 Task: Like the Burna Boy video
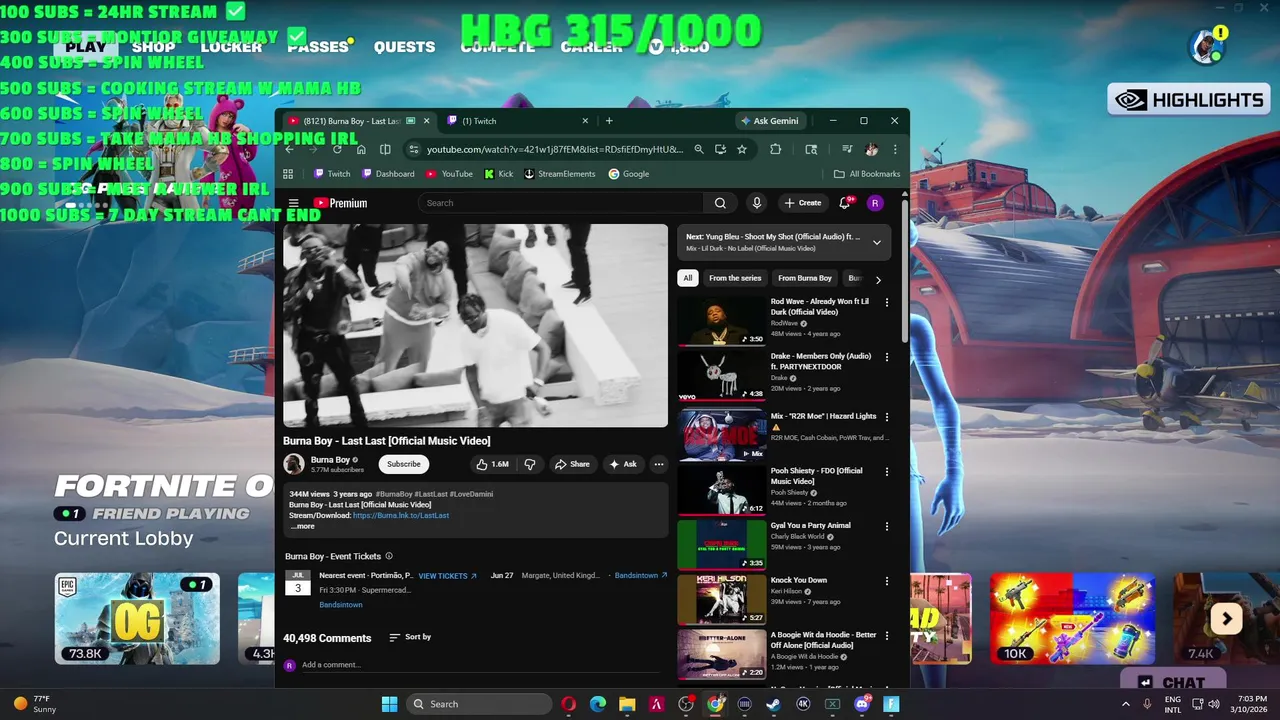point(493,464)
